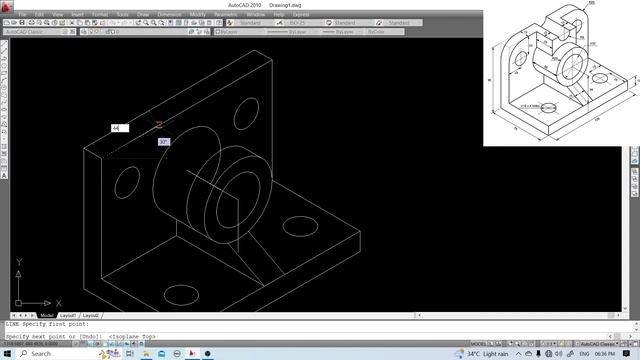Click the coordinates readout in status bar
640x360 pixels.
(x=31, y=344)
